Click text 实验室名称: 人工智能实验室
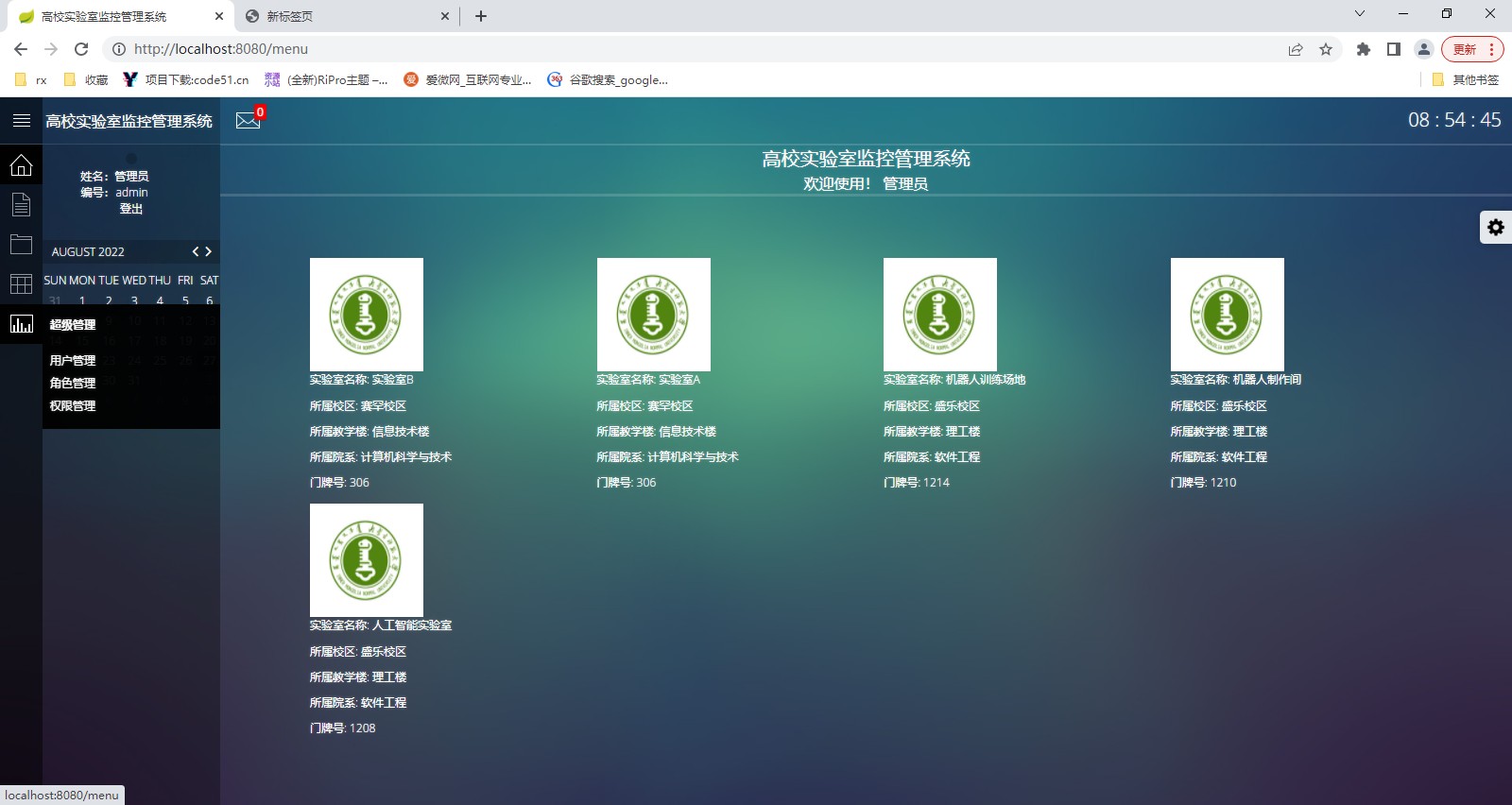The height and width of the screenshot is (805, 1512). click(x=381, y=625)
